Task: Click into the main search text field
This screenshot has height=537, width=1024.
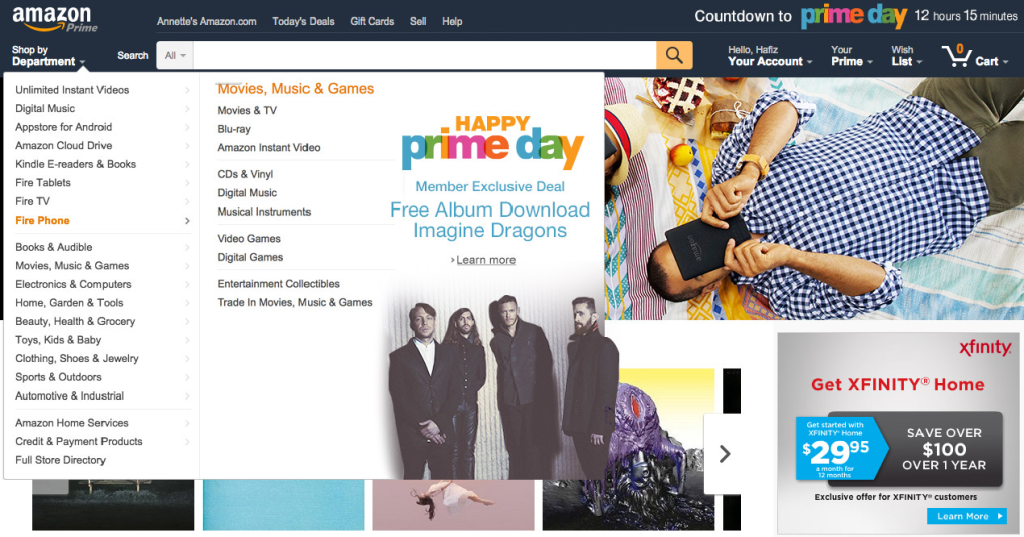Action: click(424, 56)
